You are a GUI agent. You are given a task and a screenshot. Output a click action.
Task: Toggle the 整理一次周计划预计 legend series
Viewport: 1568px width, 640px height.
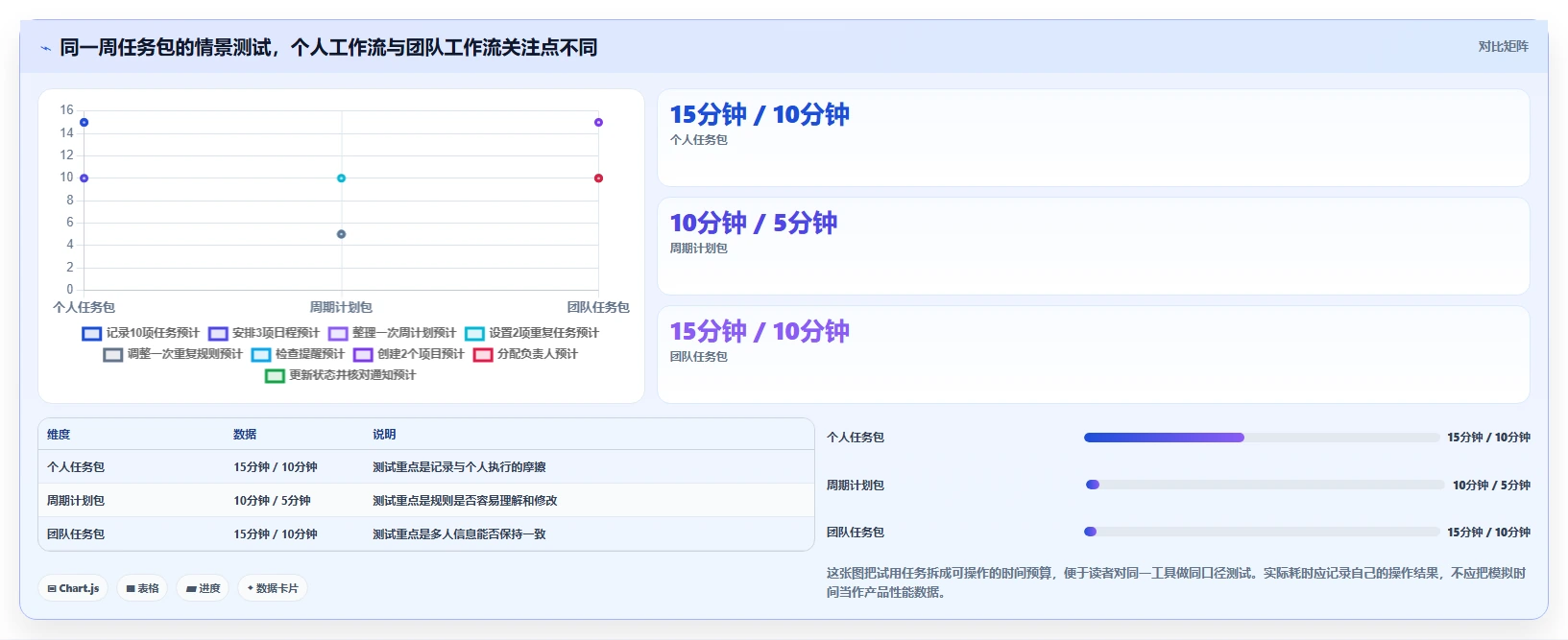point(392,333)
